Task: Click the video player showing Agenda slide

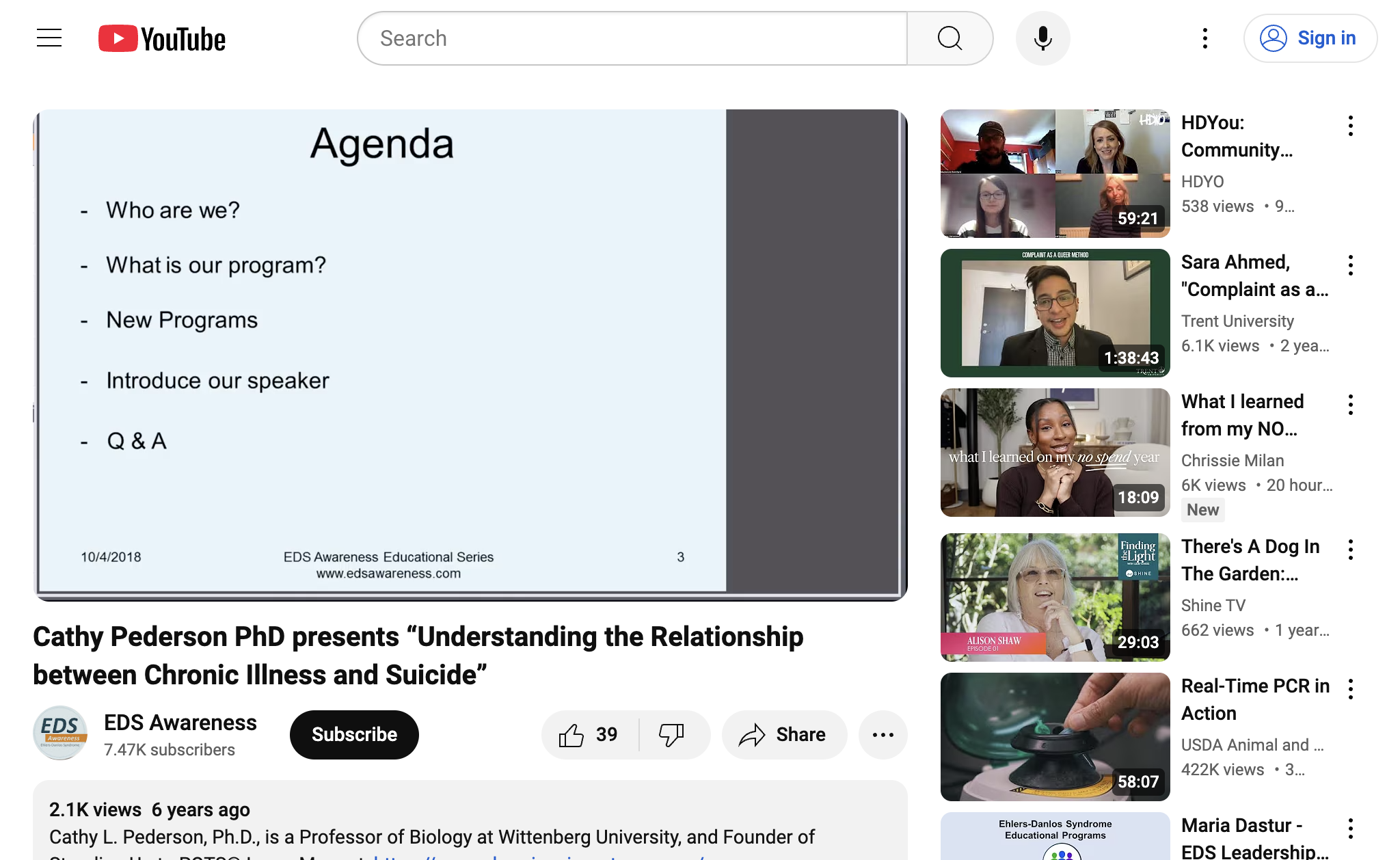Action: click(x=470, y=355)
